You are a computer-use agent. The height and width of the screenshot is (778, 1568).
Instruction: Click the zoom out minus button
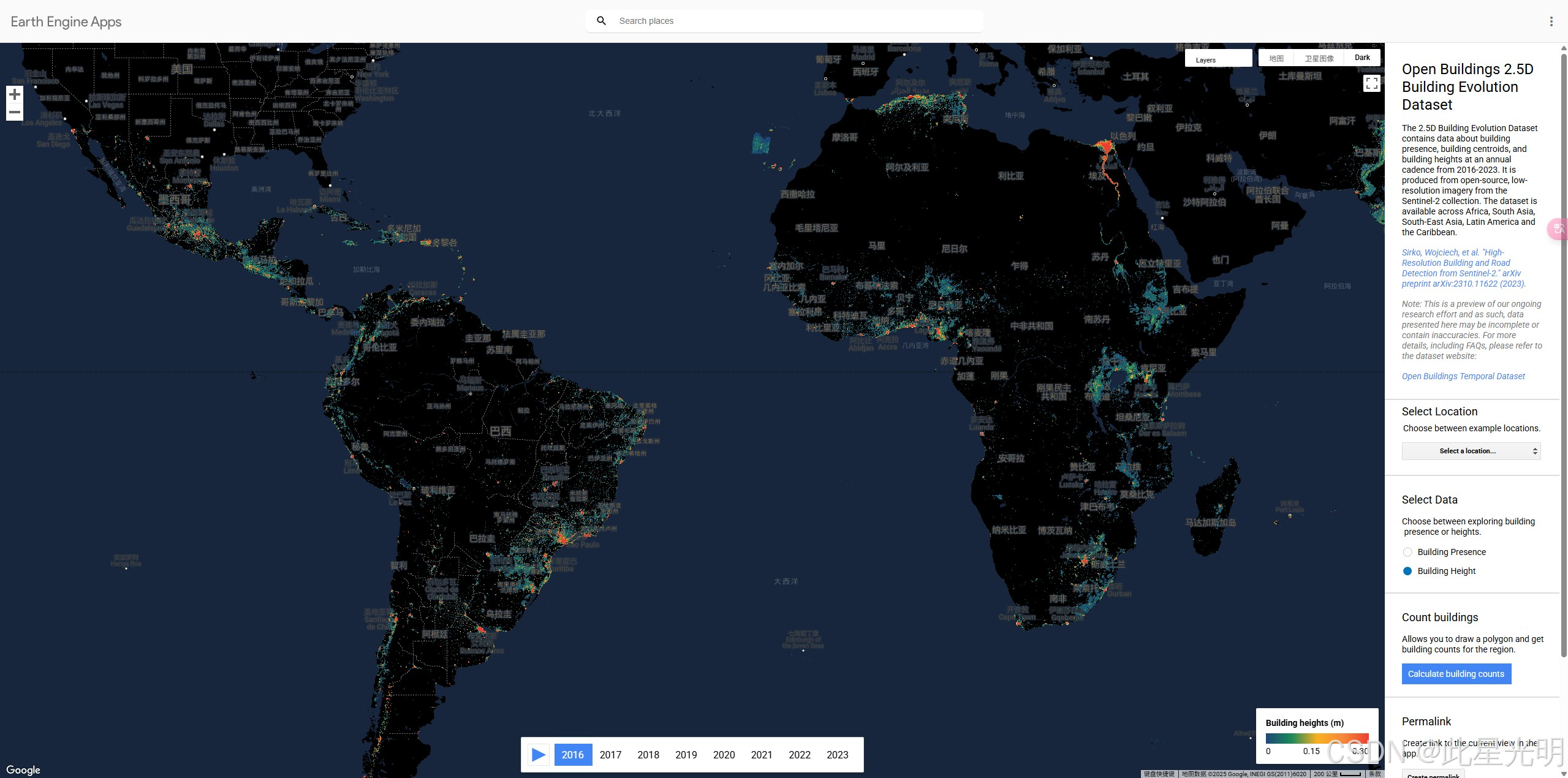pyautogui.click(x=15, y=112)
